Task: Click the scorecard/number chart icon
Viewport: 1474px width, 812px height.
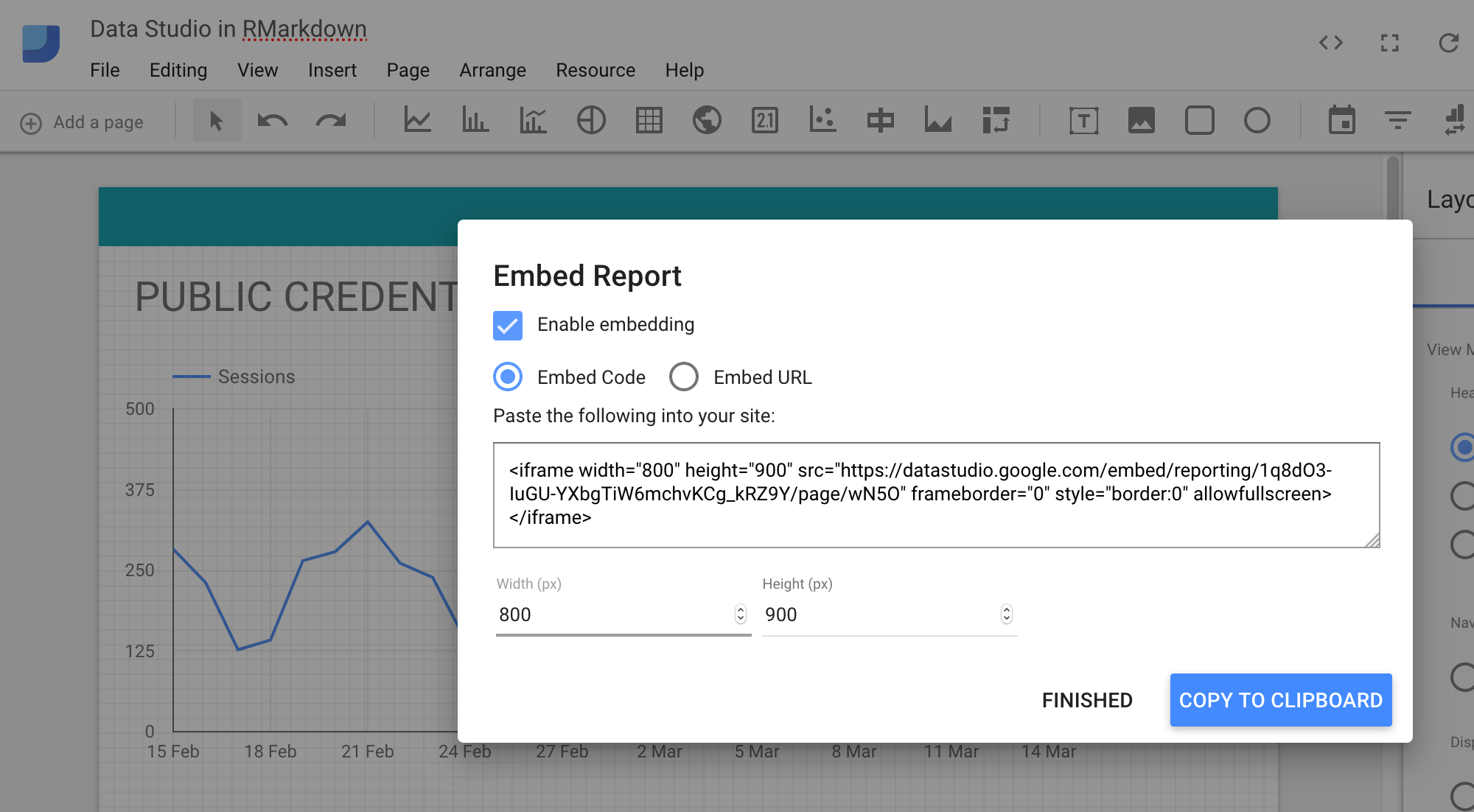Action: 764,122
